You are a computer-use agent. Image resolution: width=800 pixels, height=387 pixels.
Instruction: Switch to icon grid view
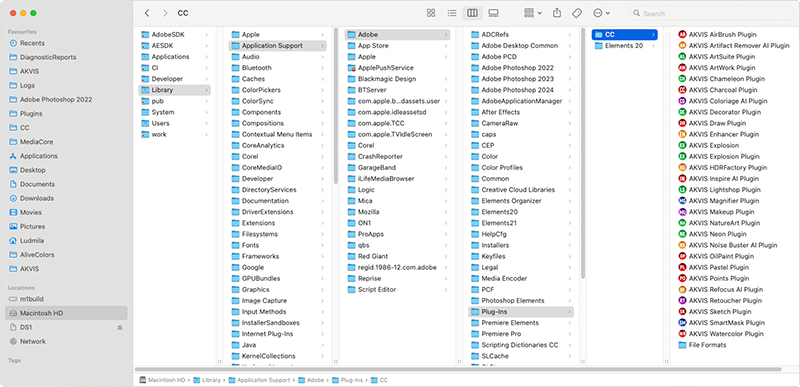431,13
